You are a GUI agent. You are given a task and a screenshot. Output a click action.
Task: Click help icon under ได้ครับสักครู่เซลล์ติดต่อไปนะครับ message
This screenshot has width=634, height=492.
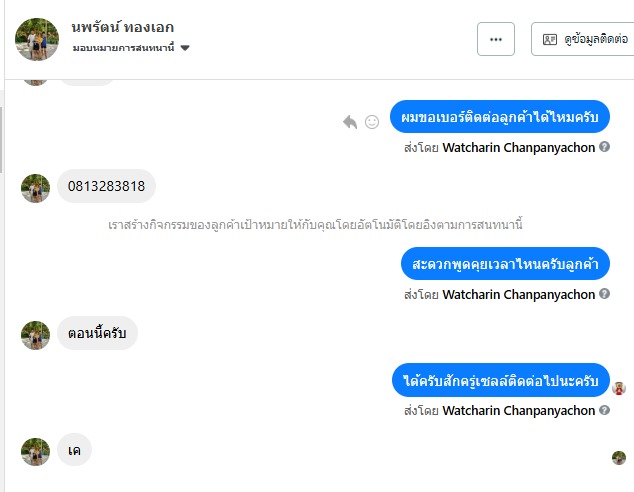point(604,410)
